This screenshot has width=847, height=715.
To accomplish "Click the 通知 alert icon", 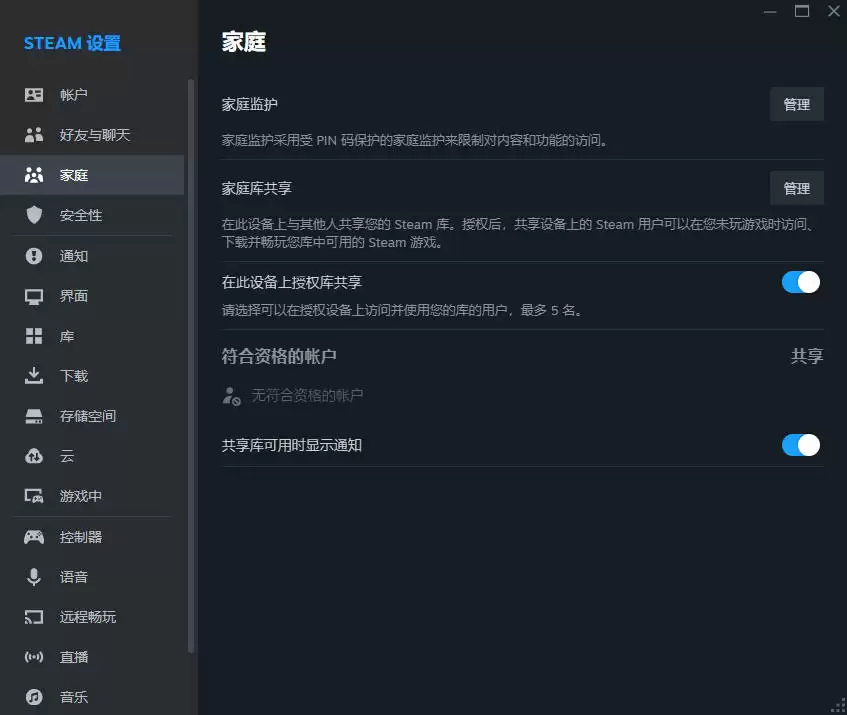I will (34, 256).
